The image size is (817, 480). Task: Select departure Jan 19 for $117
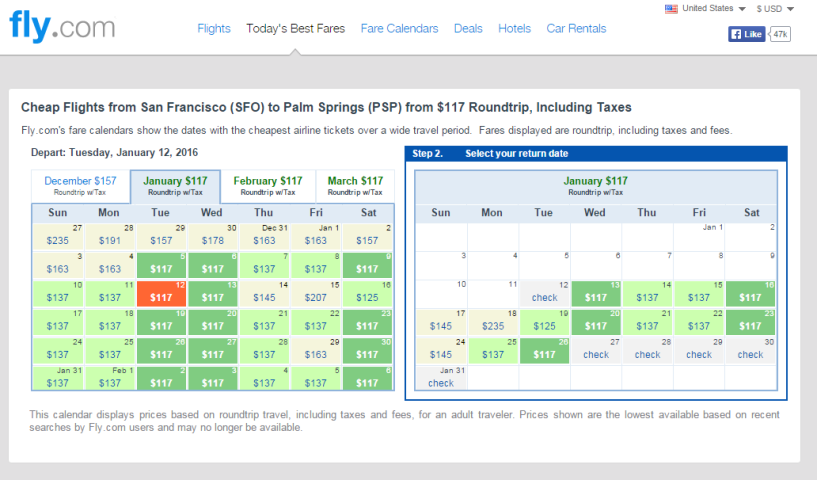(161, 322)
